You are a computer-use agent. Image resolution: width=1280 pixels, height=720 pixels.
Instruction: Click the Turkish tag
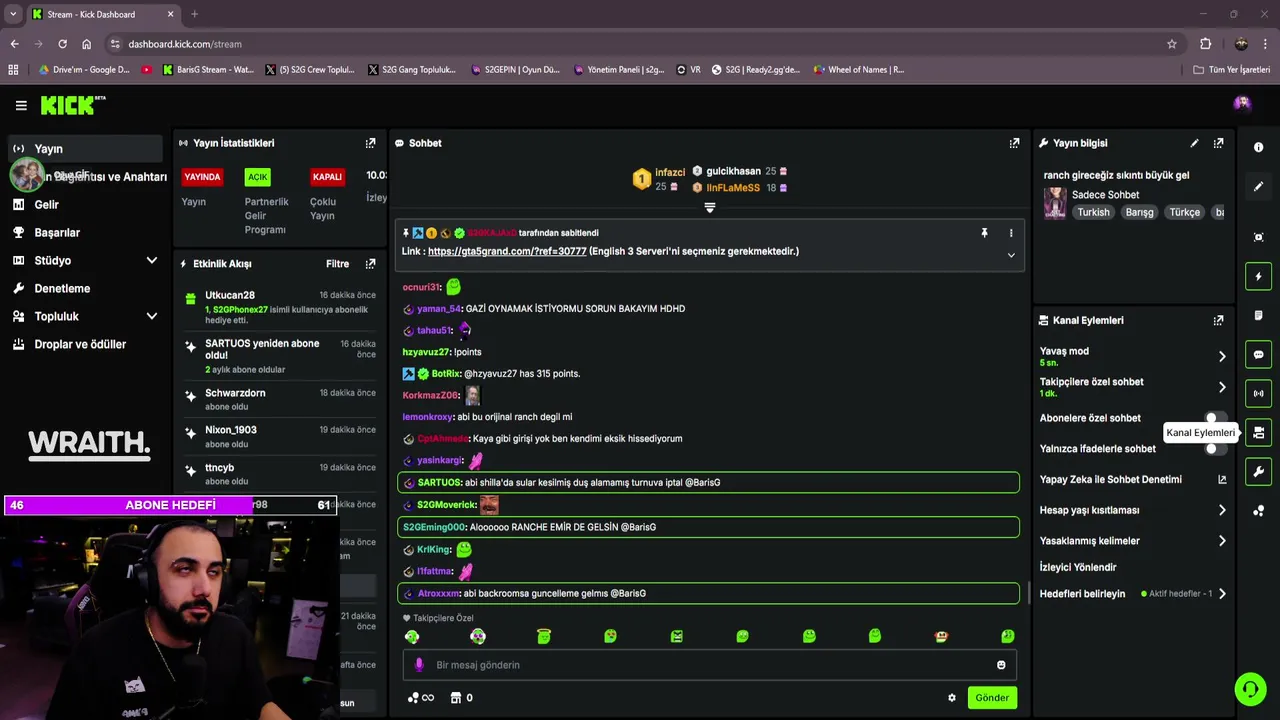(x=1093, y=212)
